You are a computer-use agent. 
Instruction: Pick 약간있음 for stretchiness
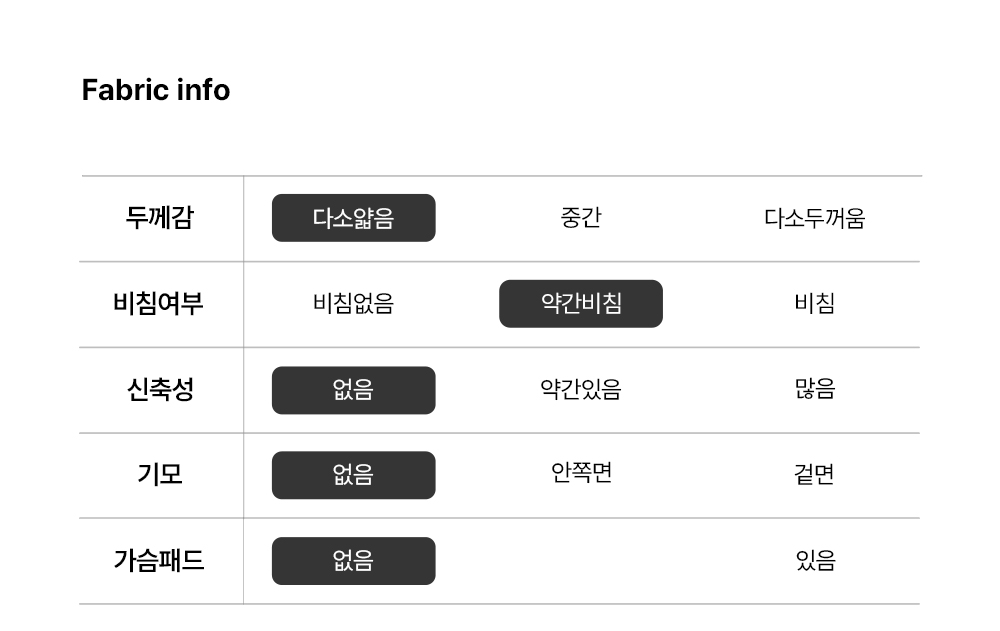click(x=581, y=390)
